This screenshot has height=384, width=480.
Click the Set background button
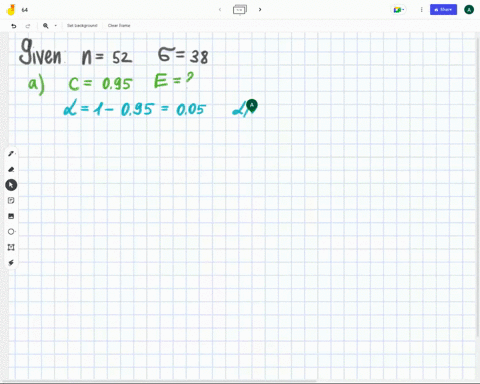(82, 26)
